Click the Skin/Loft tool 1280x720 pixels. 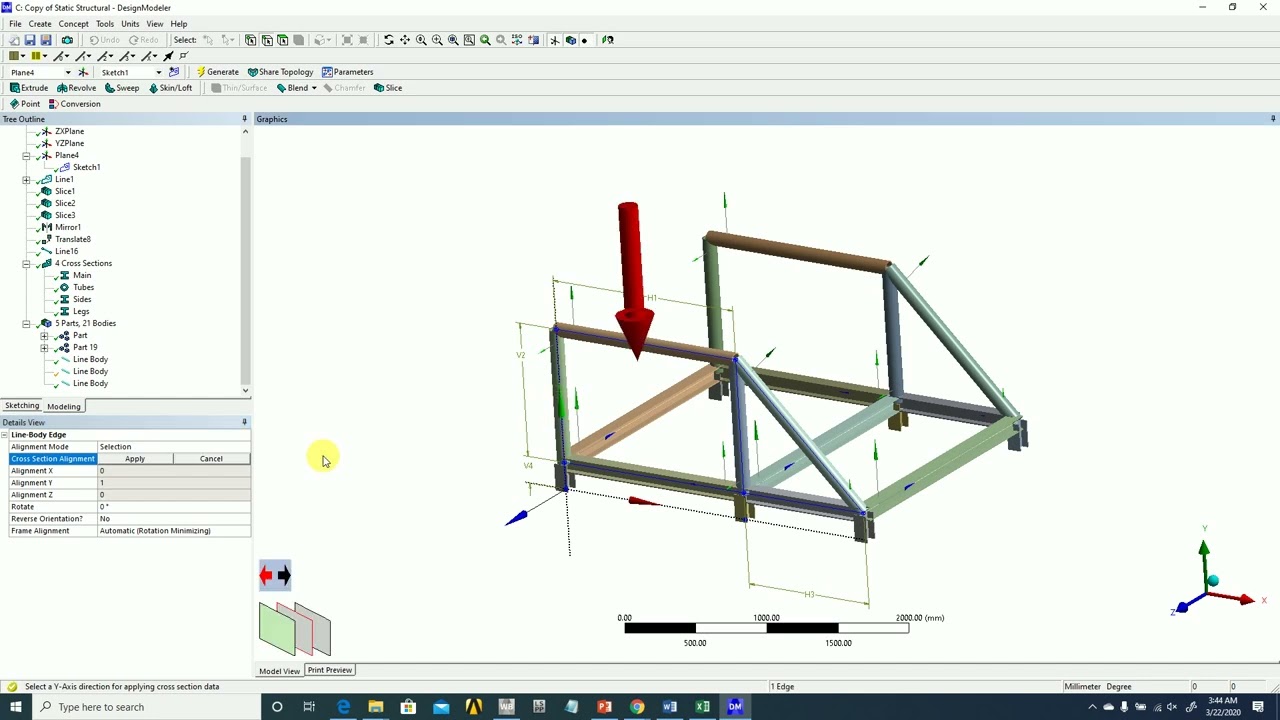pyautogui.click(x=170, y=88)
